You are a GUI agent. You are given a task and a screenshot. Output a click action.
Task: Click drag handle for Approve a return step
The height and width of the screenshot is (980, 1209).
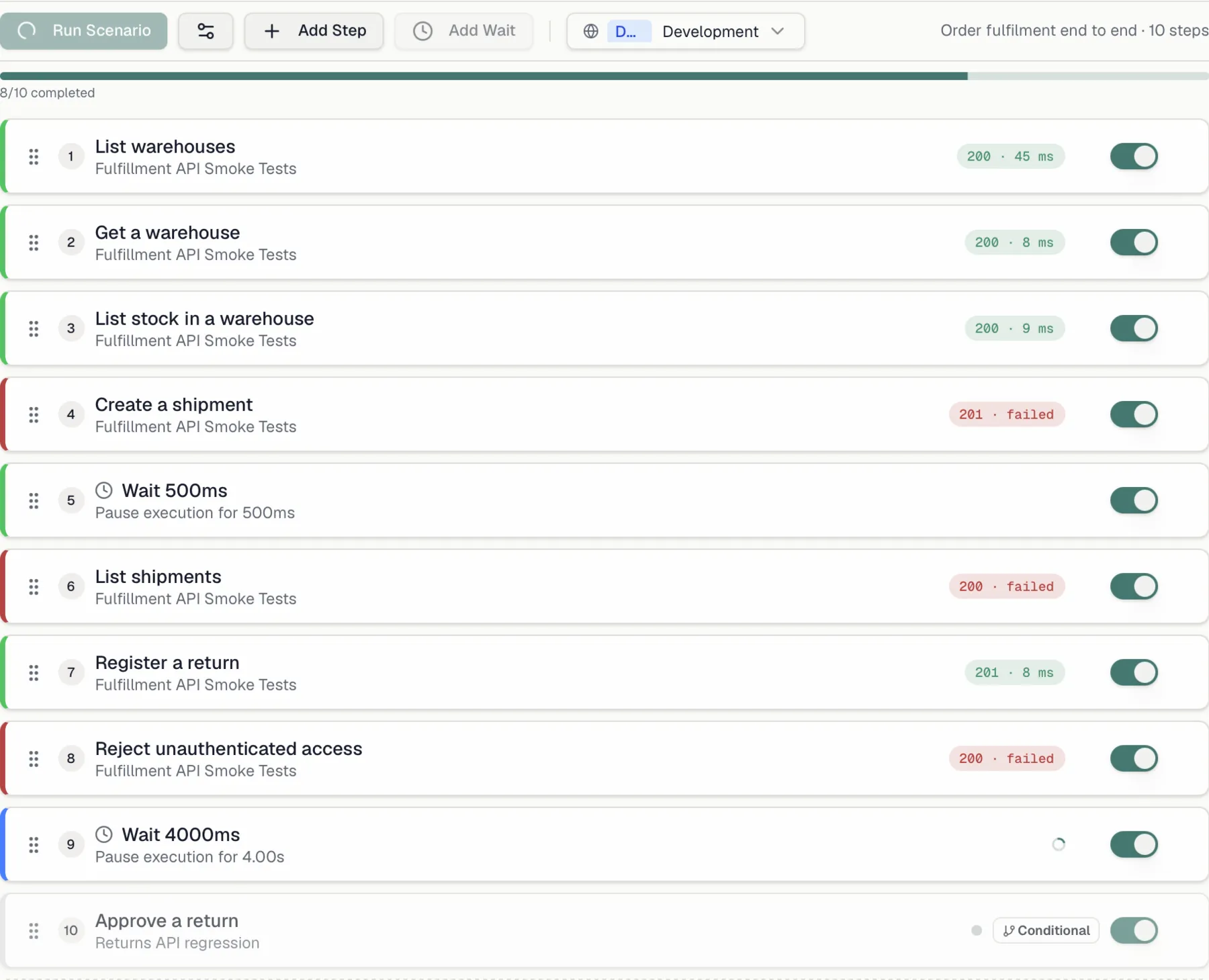34,930
